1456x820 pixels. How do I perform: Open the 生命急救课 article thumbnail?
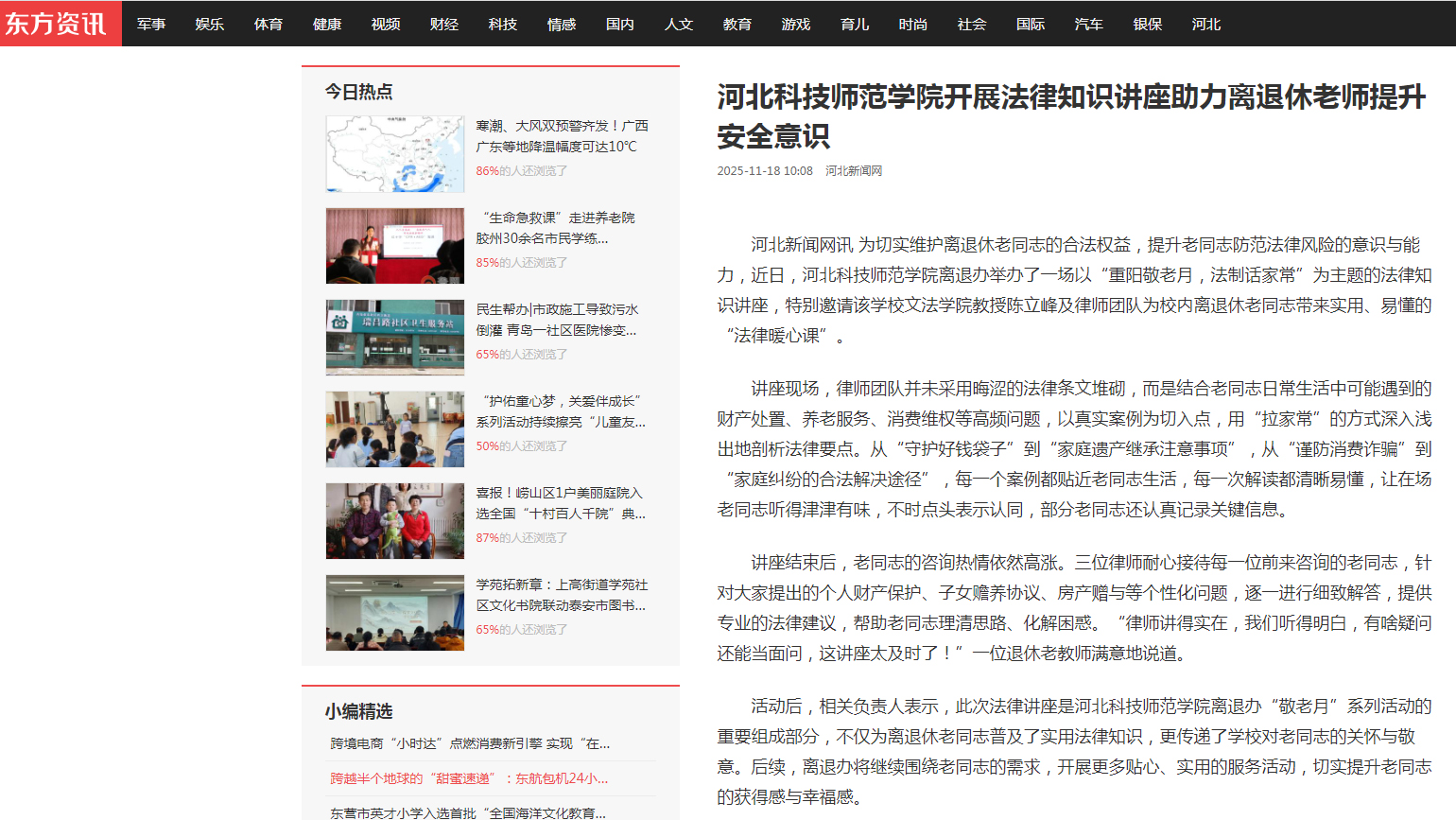coord(395,246)
